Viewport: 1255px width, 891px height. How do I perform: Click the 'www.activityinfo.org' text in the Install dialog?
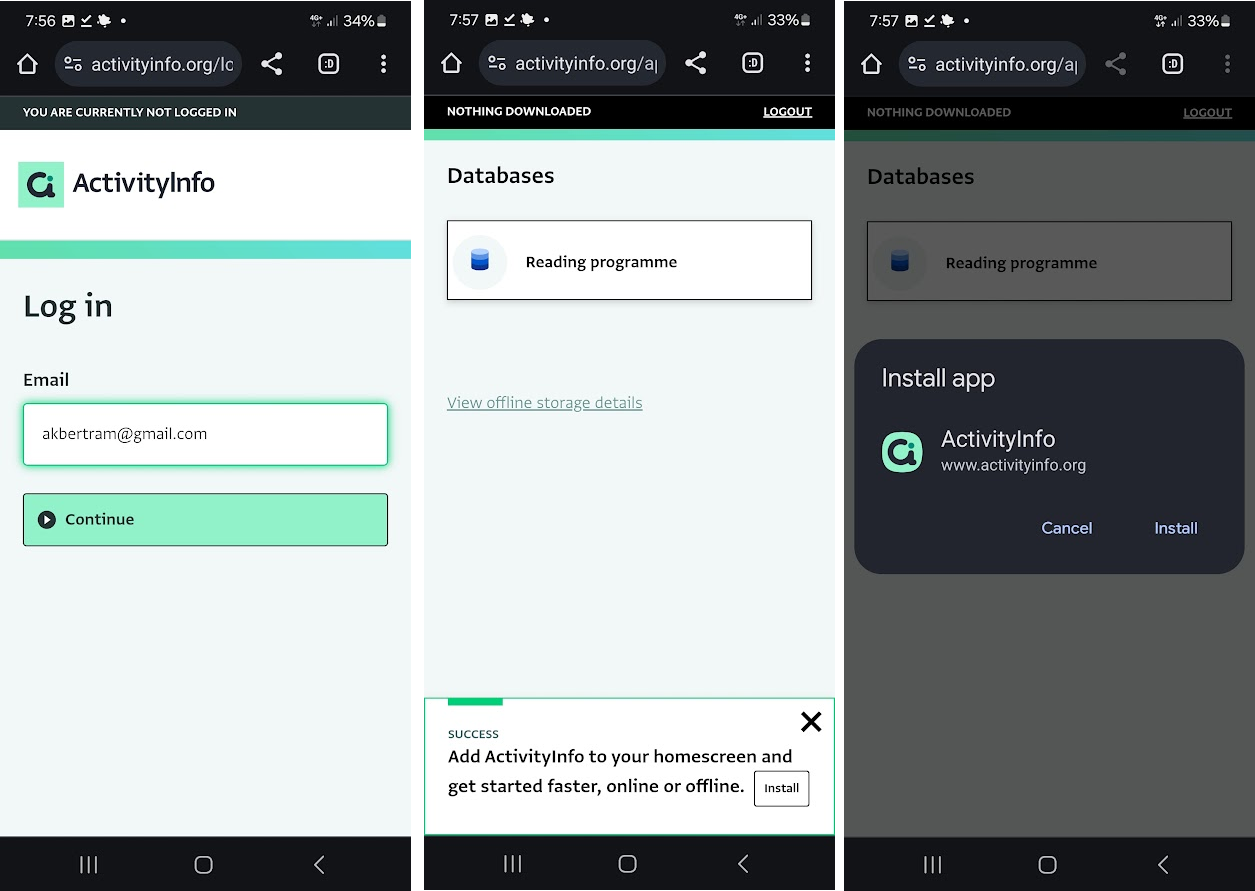click(x=1013, y=465)
